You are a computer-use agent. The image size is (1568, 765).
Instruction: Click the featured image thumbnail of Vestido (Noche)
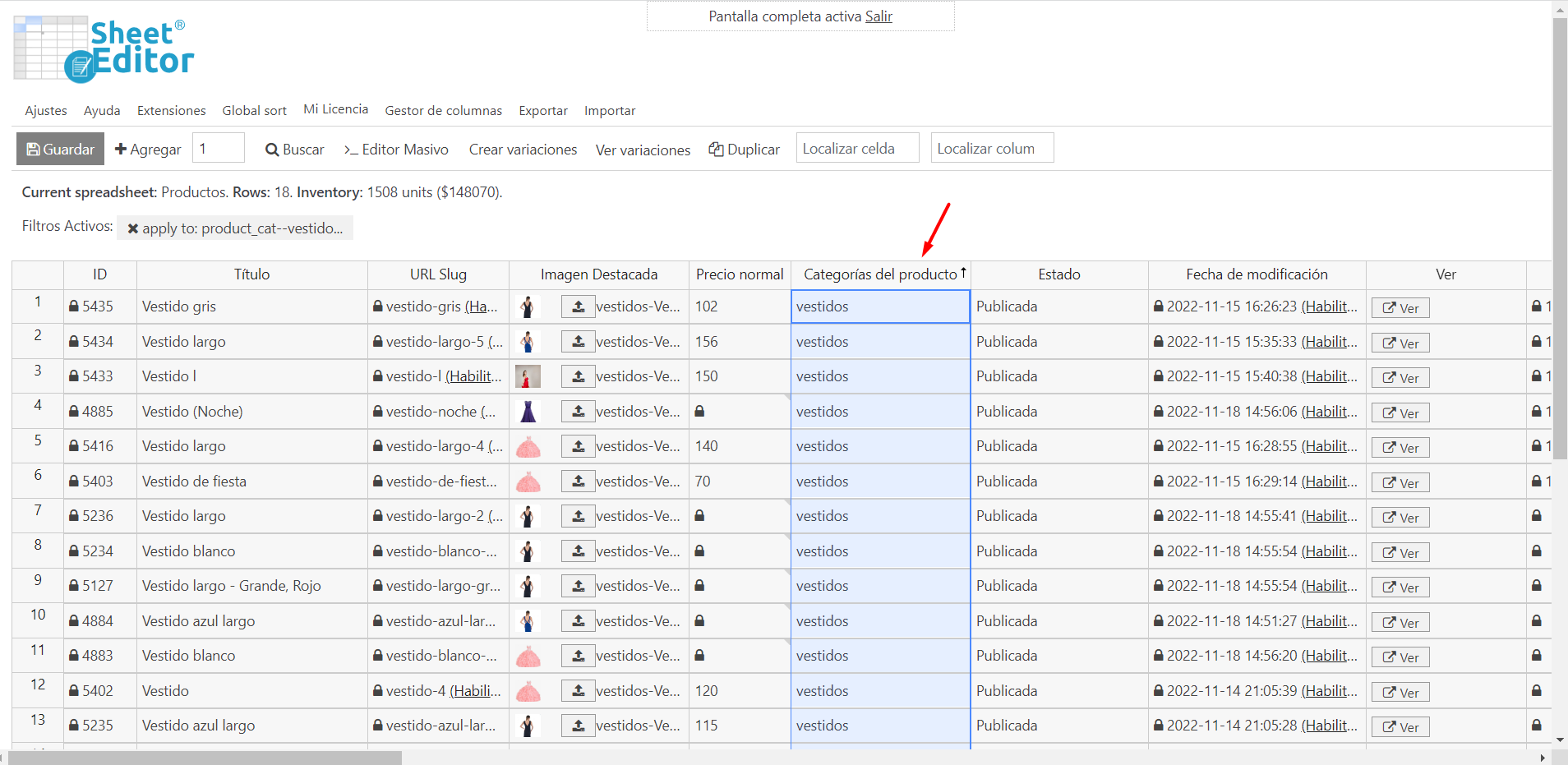(x=528, y=412)
